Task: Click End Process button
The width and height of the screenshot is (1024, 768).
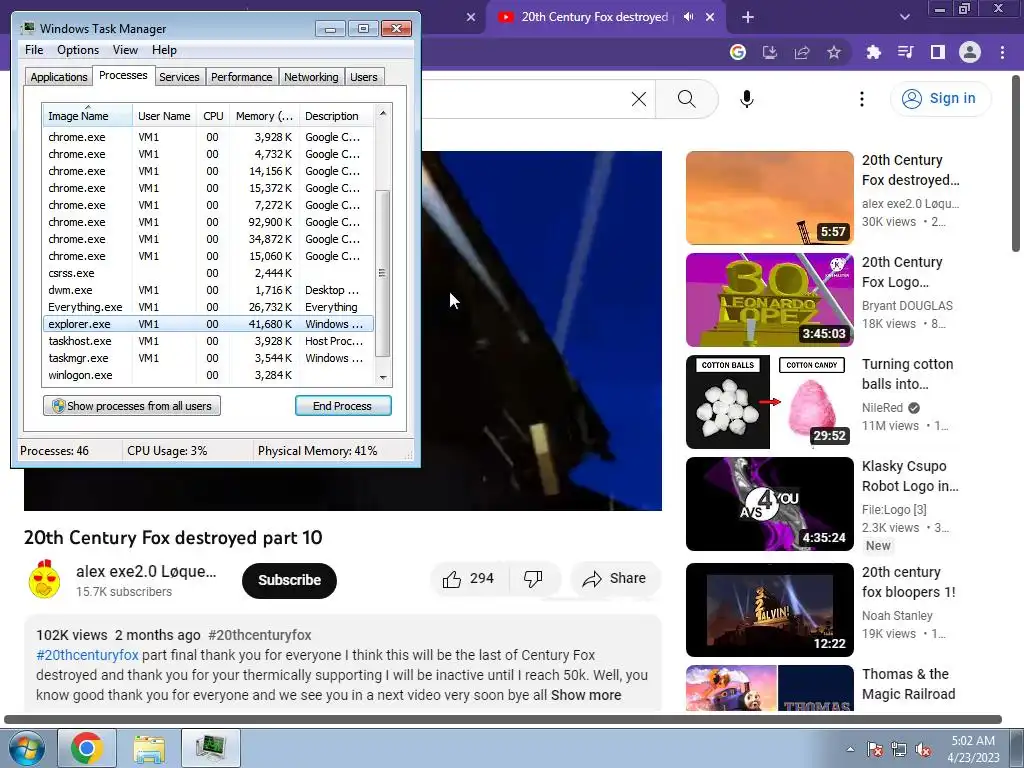Action: (343, 406)
